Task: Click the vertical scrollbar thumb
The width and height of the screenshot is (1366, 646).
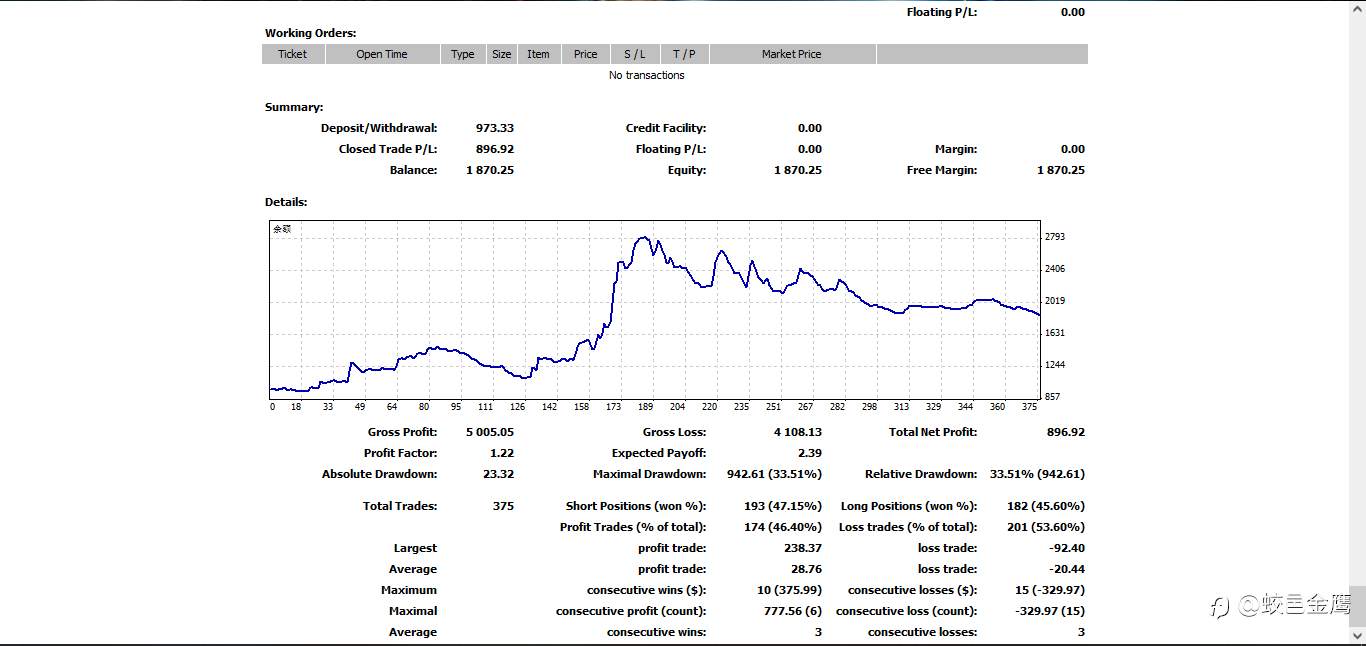Action: [x=1357, y=606]
